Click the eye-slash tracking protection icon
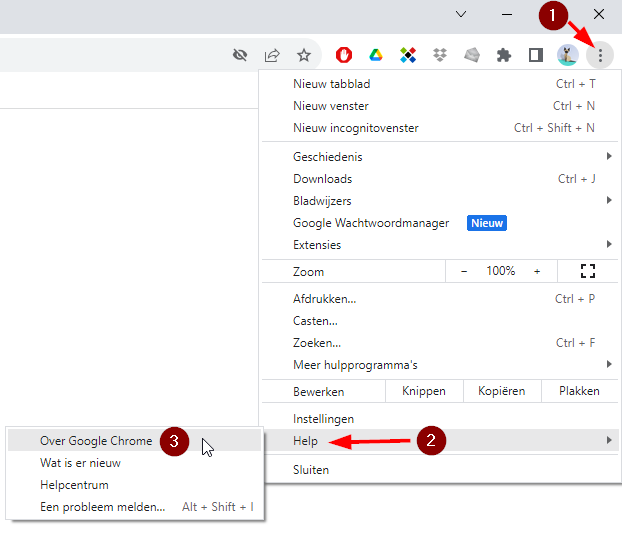Screen dimensions: 622x540 240,55
